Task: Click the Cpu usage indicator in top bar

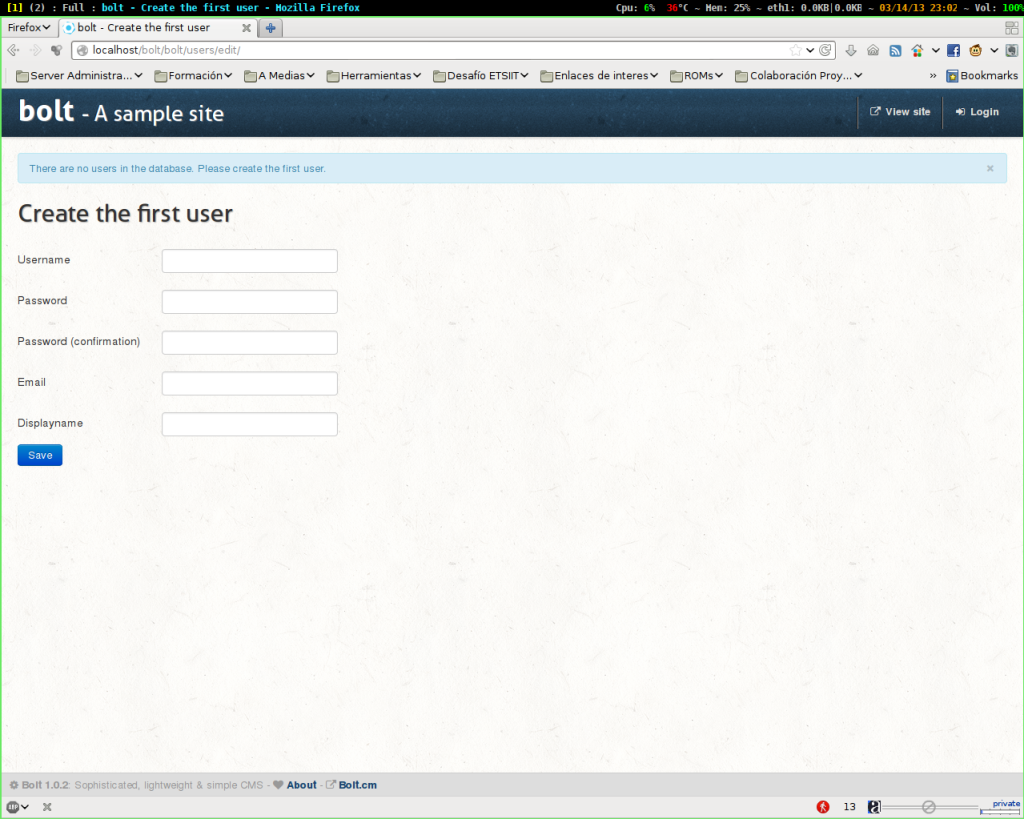Action: 635,8
